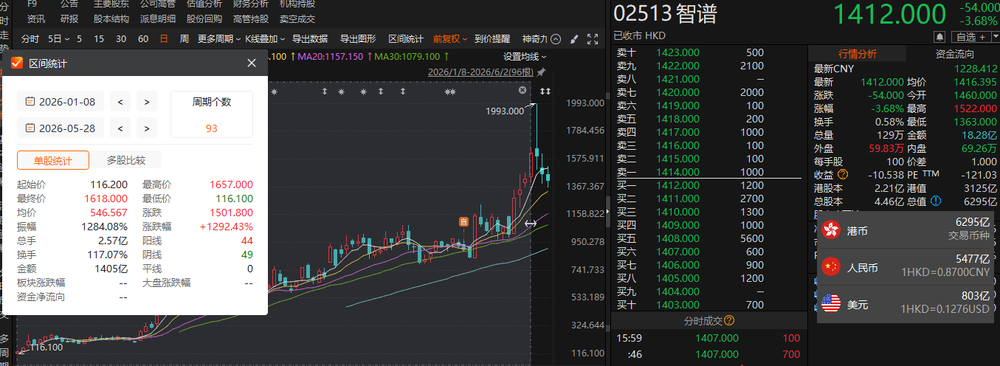Select the 日 daily K-line period

165,39
